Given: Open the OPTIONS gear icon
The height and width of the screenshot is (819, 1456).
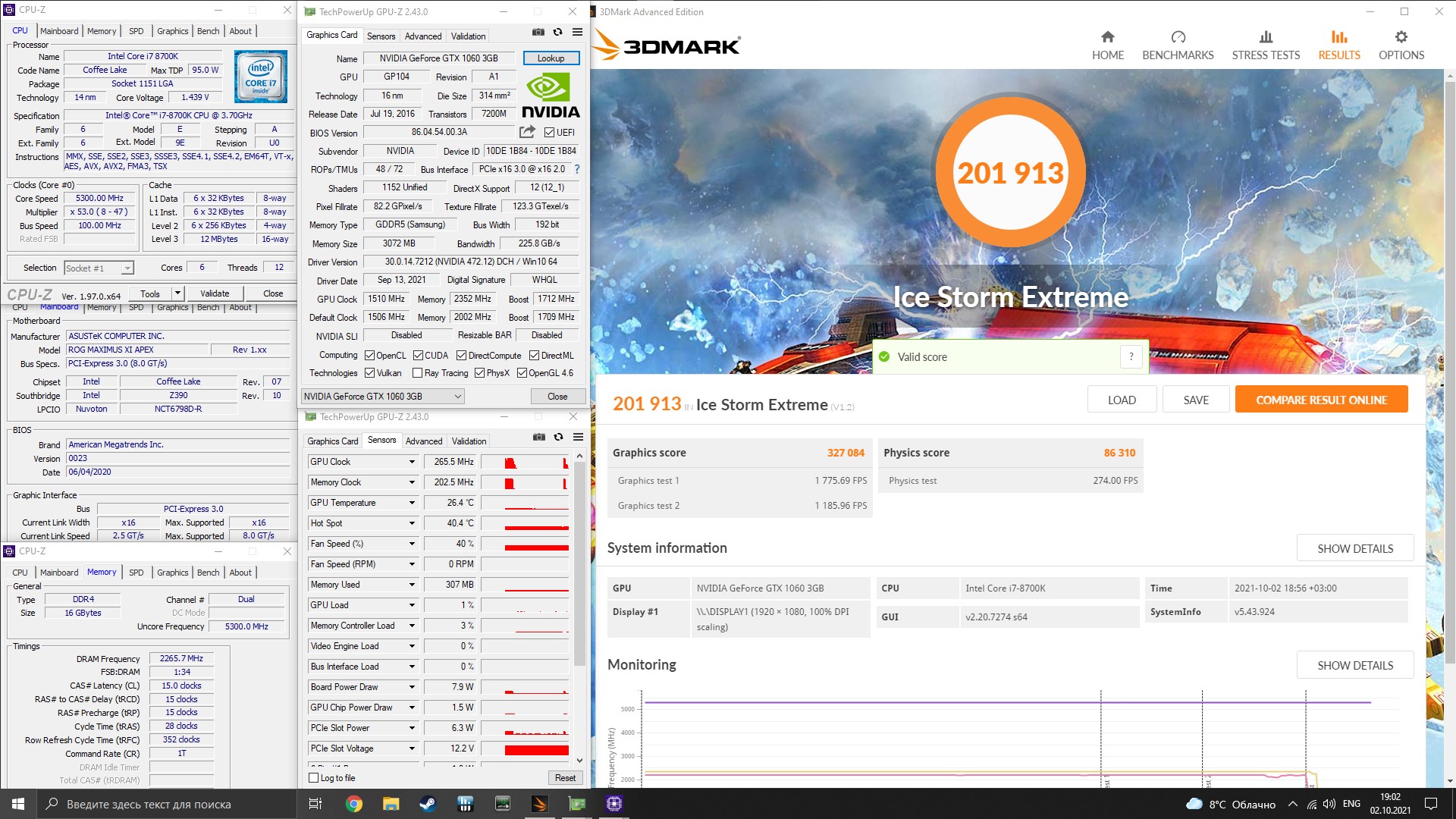Looking at the screenshot, I should (x=1401, y=36).
